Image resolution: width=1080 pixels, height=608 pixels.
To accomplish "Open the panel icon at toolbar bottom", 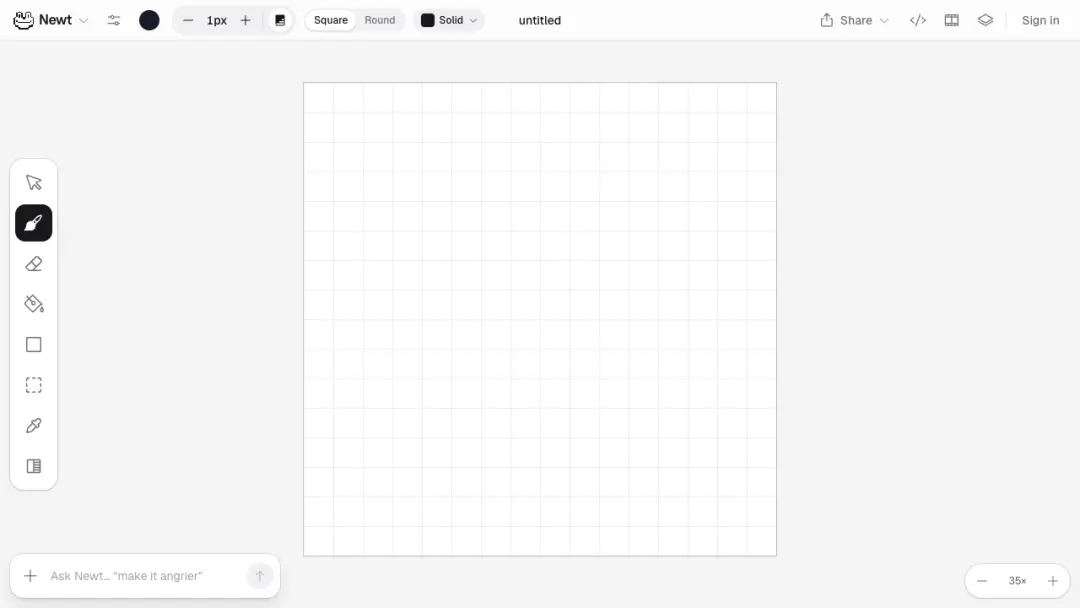I will (x=34, y=466).
